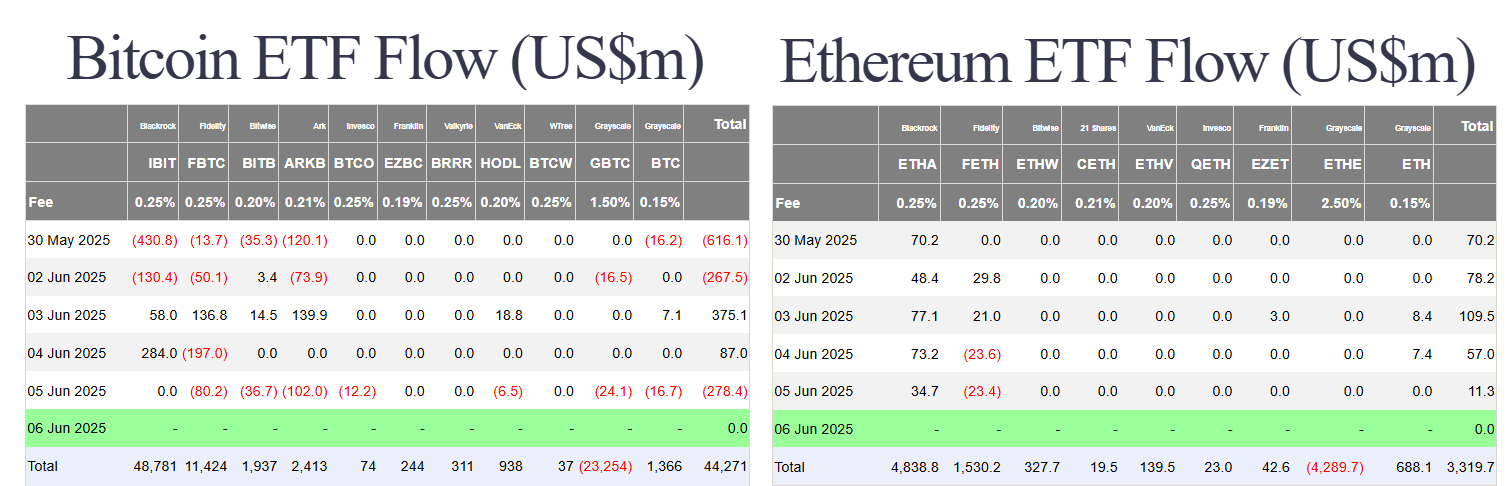The image size is (1508, 486).
Task: Click the CETH ticker column header
Action: [1097, 164]
